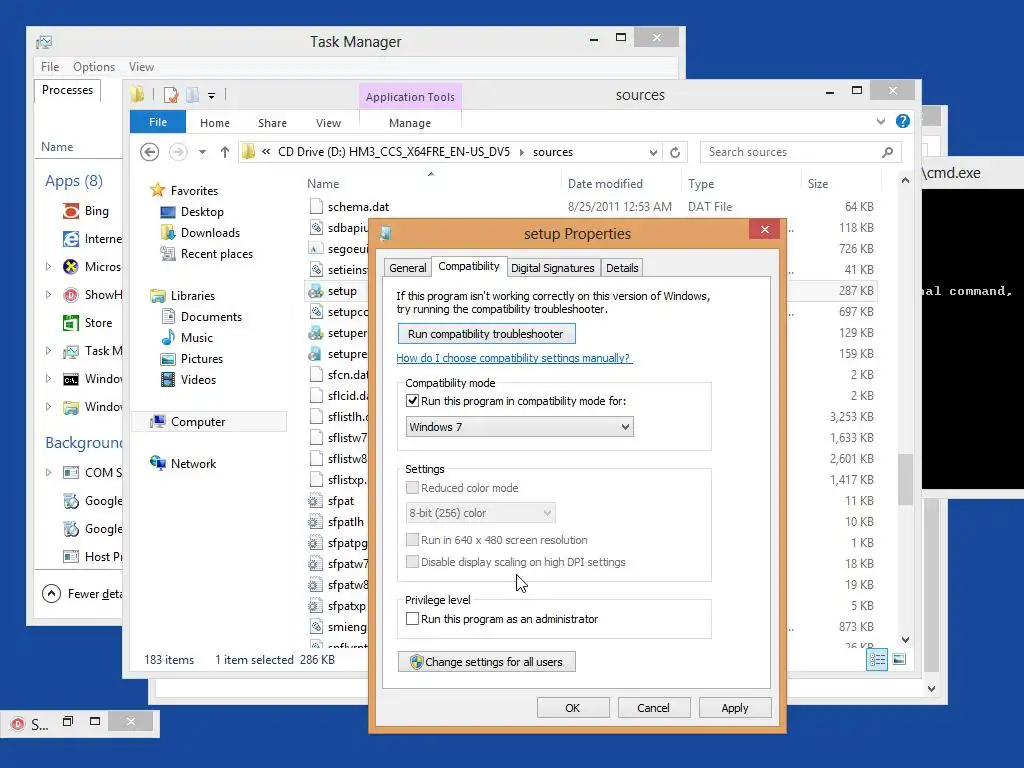Click the ShowH app icon in Task Manager
Image resolution: width=1024 pixels, height=768 pixels.
click(x=71, y=295)
